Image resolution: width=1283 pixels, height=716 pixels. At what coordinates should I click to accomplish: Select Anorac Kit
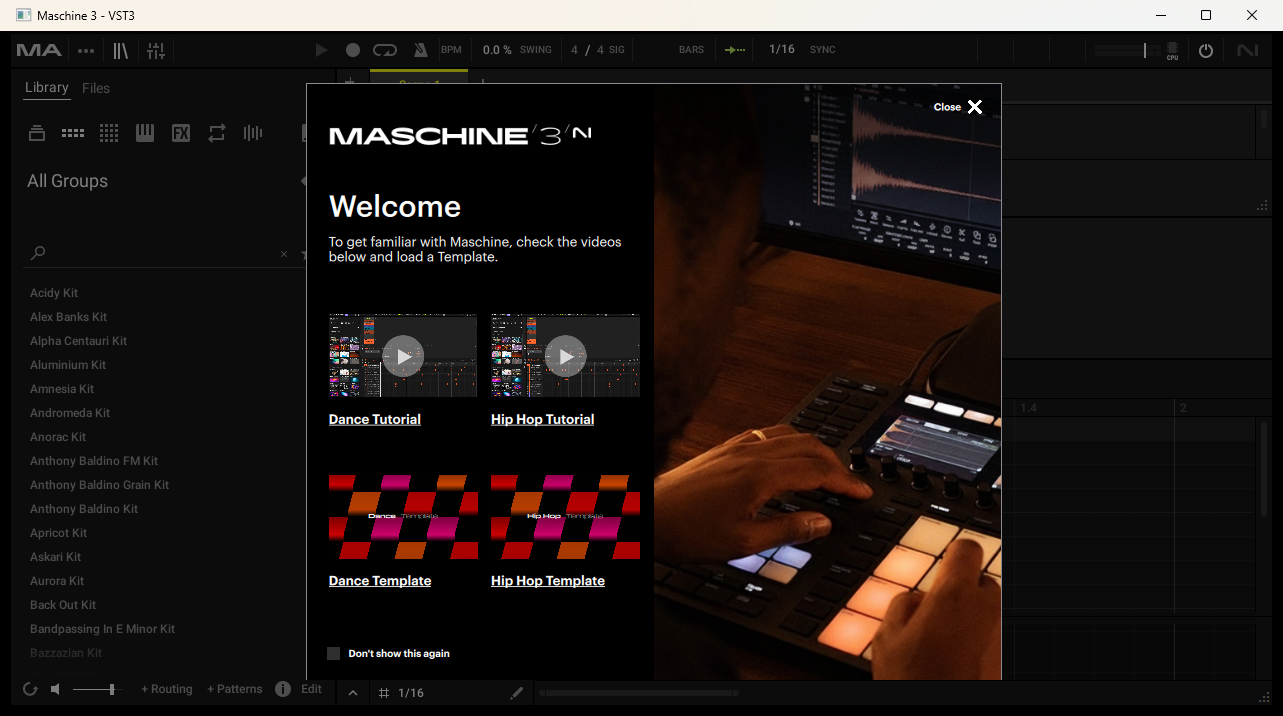coord(58,437)
